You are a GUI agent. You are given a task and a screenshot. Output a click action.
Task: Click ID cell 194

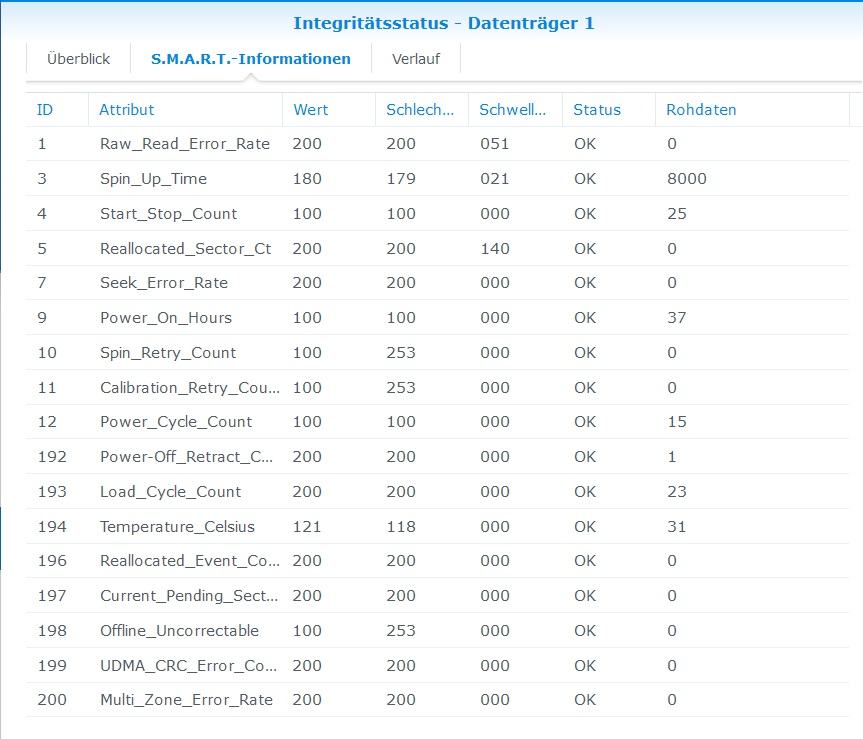(52, 527)
